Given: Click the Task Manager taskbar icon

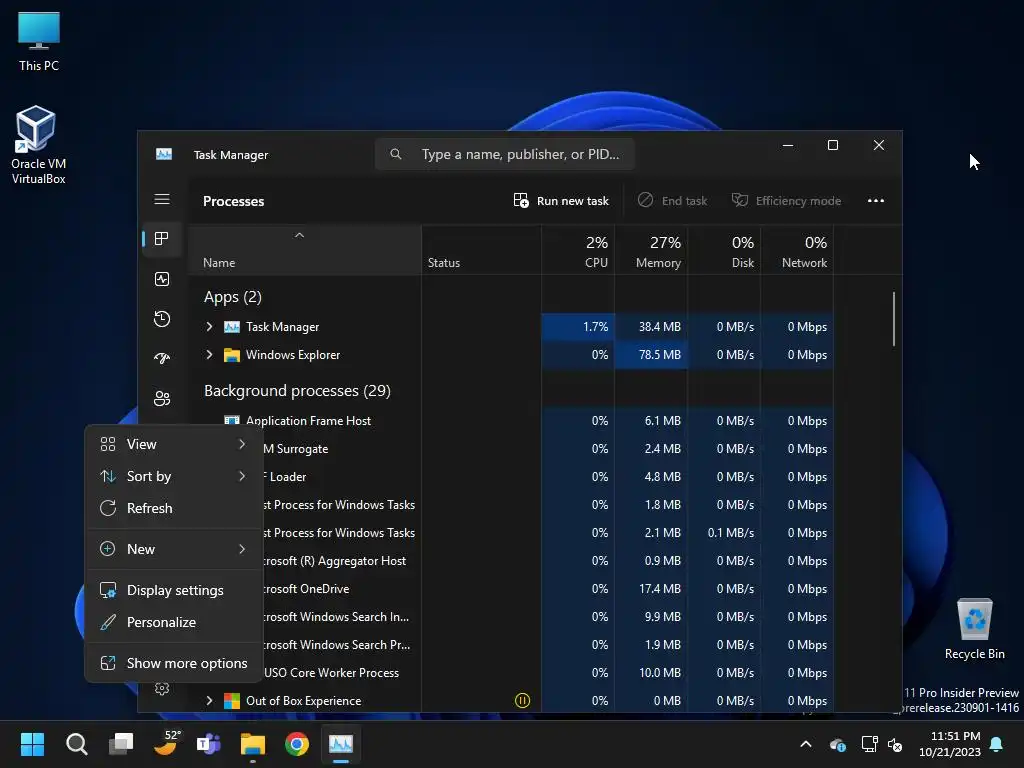Looking at the screenshot, I should click(341, 744).
